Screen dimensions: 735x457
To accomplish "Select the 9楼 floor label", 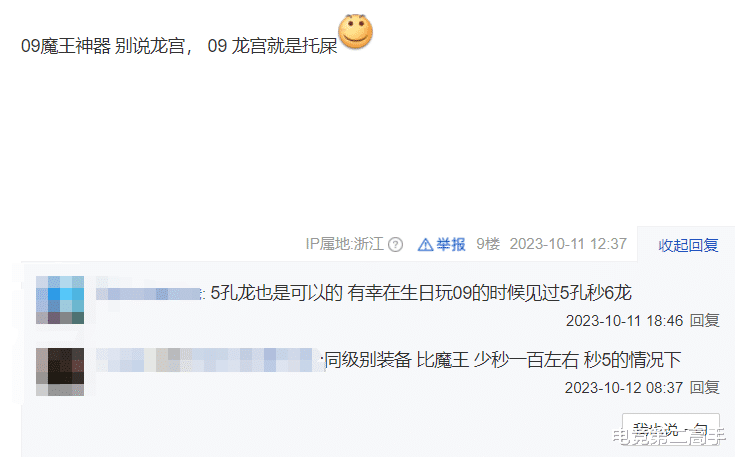I will (488, 244).
